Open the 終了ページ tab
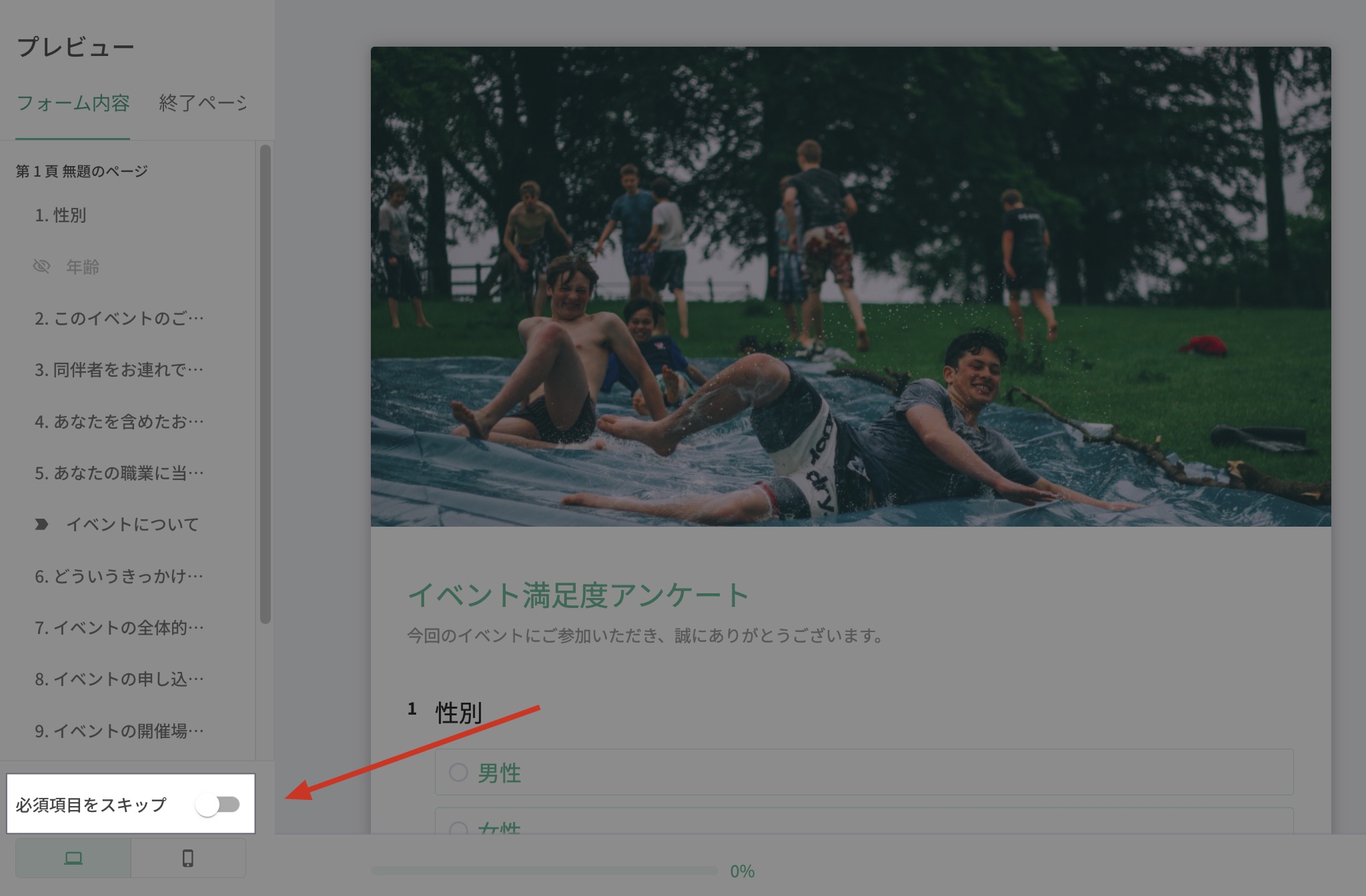The width and height of the screenshot is (1366, 896). [x=203, y=103]
